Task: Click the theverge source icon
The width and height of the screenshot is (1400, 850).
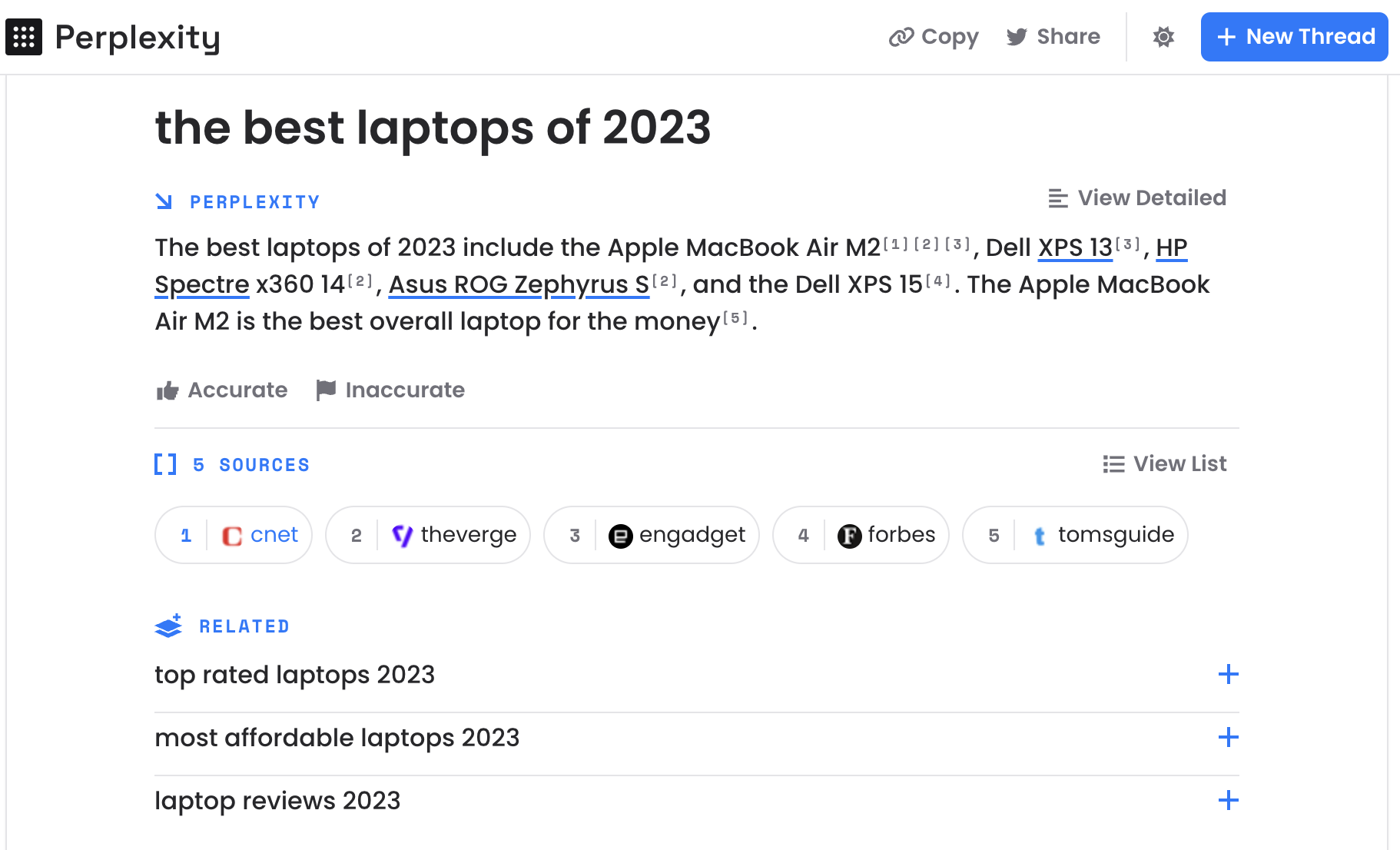Action: pos(403,535)
